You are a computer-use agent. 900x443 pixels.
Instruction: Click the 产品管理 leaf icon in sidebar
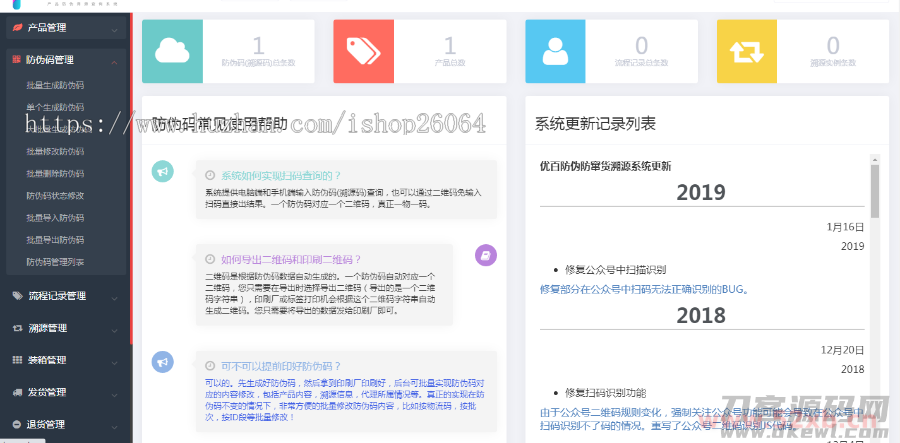tap(17, 28)
